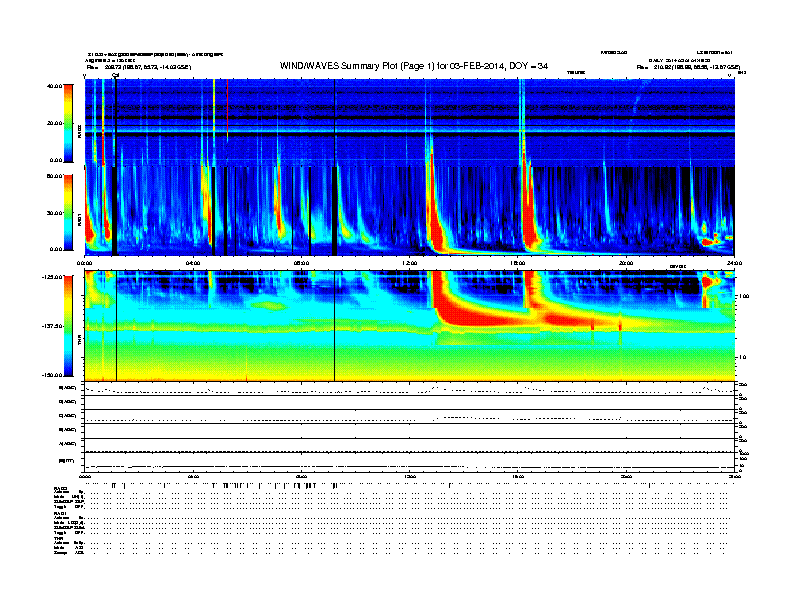Click the WIND/WAVES Summary Plot title
792x612 pixels.
click(x=414, y=66)
